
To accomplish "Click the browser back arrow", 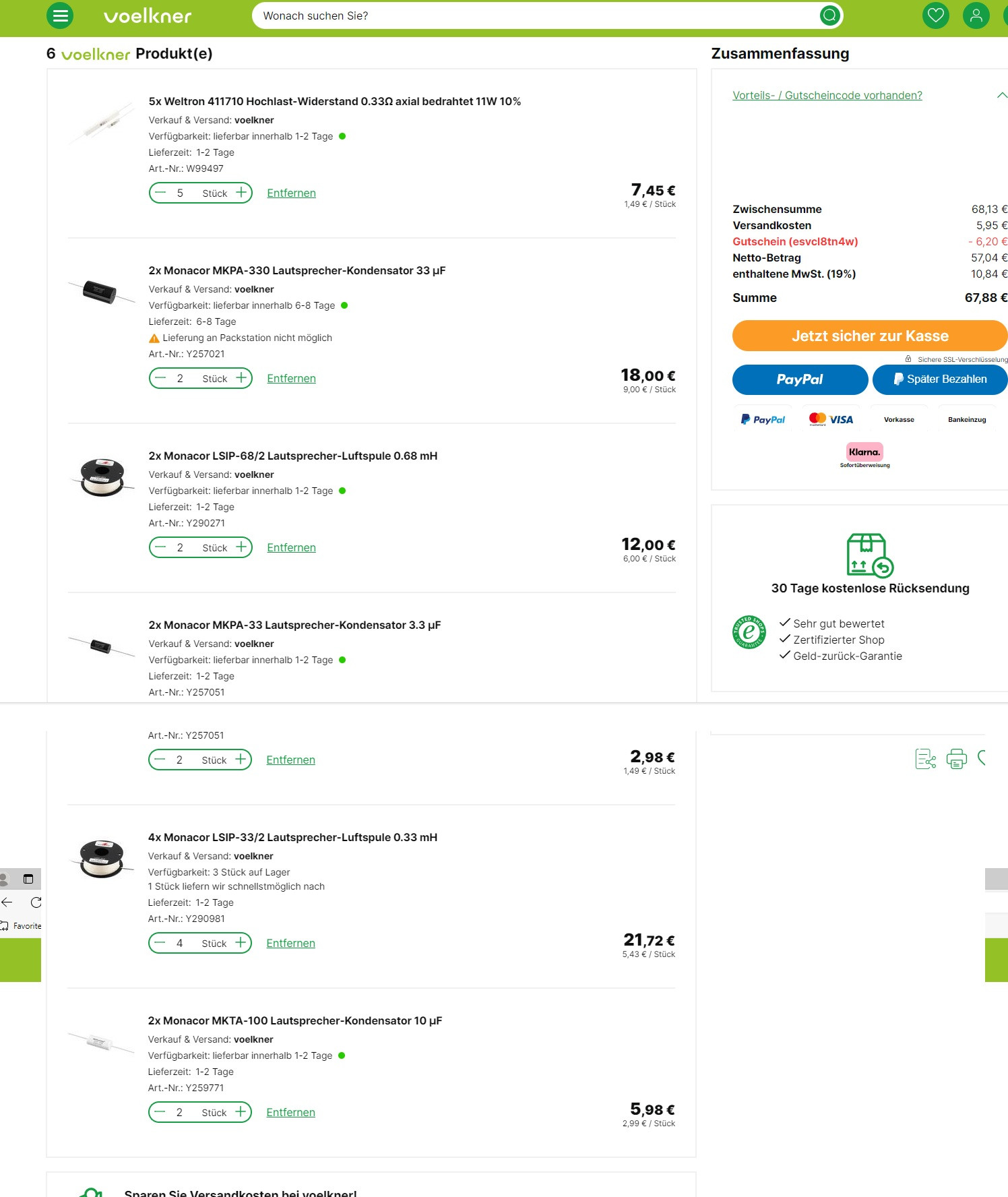I will pyautogui.click(x=7, y=902).
